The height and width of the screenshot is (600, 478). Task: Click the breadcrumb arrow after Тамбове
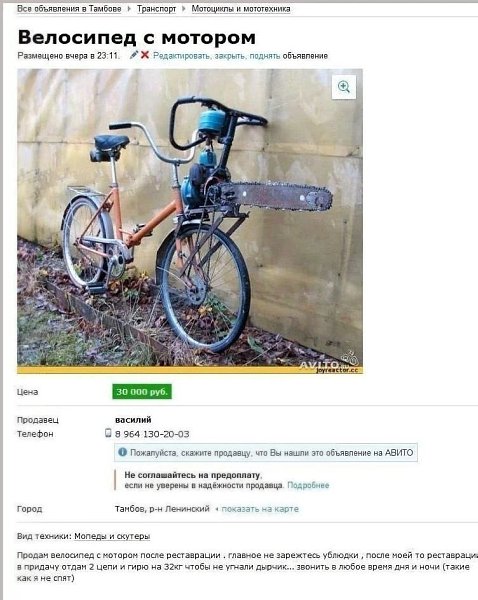click(x=129, y=8)
